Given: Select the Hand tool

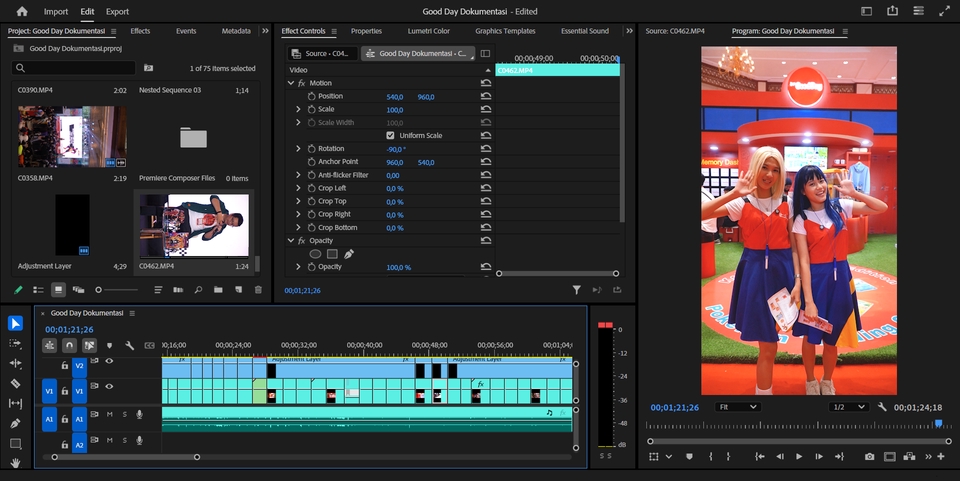Looking at the screenshot, I should [x=15, y=463].
